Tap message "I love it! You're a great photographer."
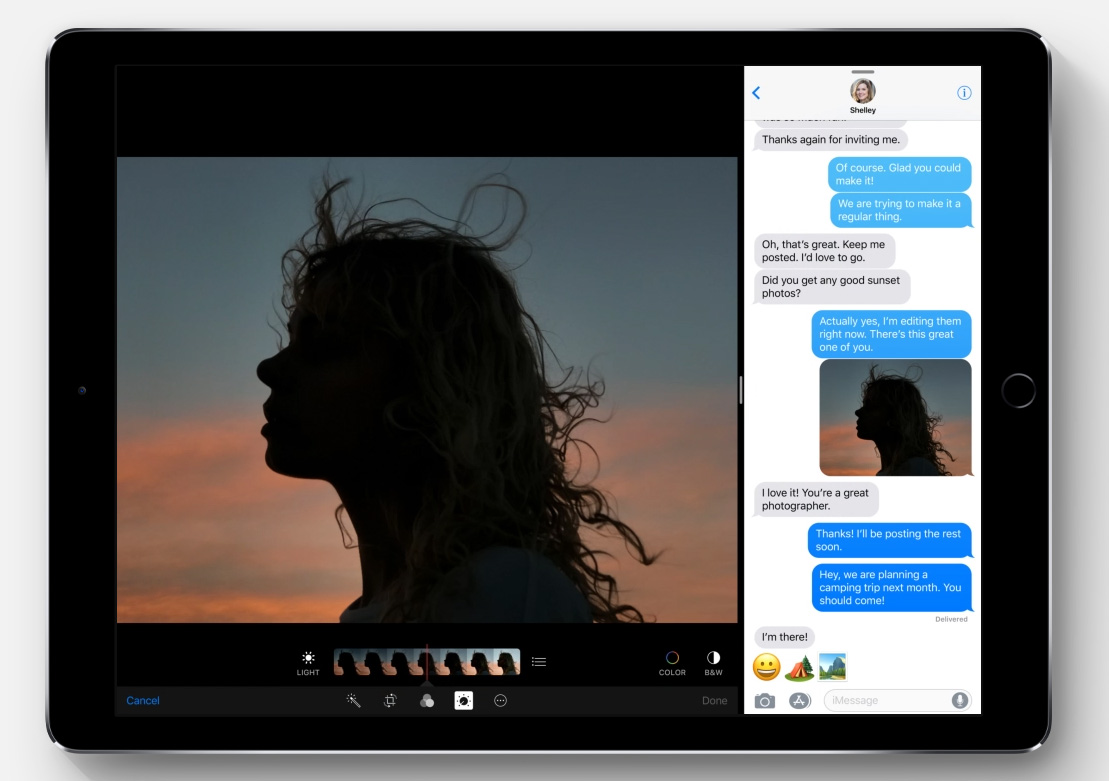Image resolution: width=1109 pixels, height=781 pixels. [816, 499]
